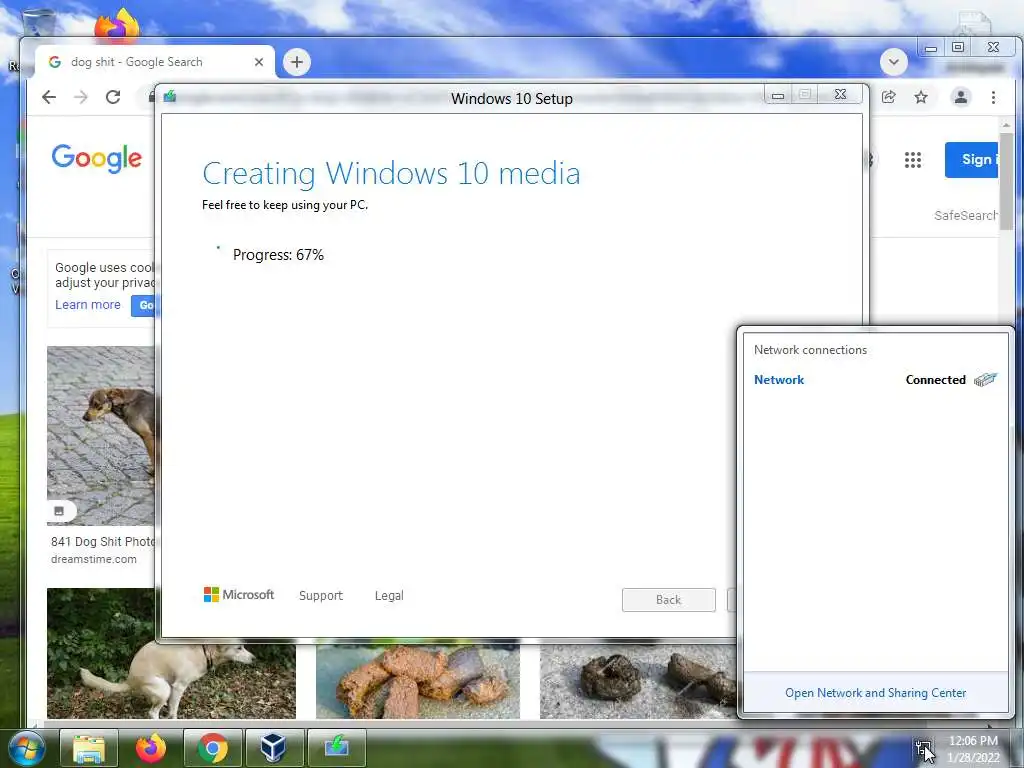
Task: Click the Back button in Setup
Action: click(x=669, y=600)
